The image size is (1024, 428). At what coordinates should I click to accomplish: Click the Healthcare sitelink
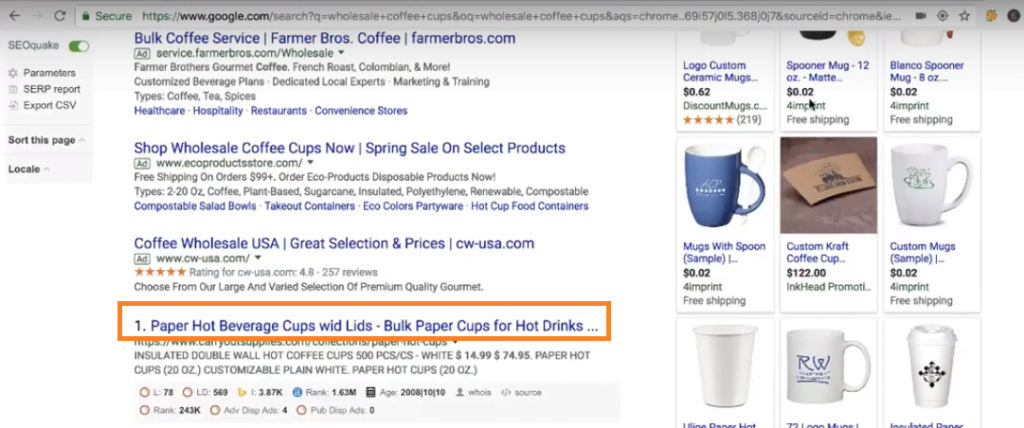tap(159, 110)
